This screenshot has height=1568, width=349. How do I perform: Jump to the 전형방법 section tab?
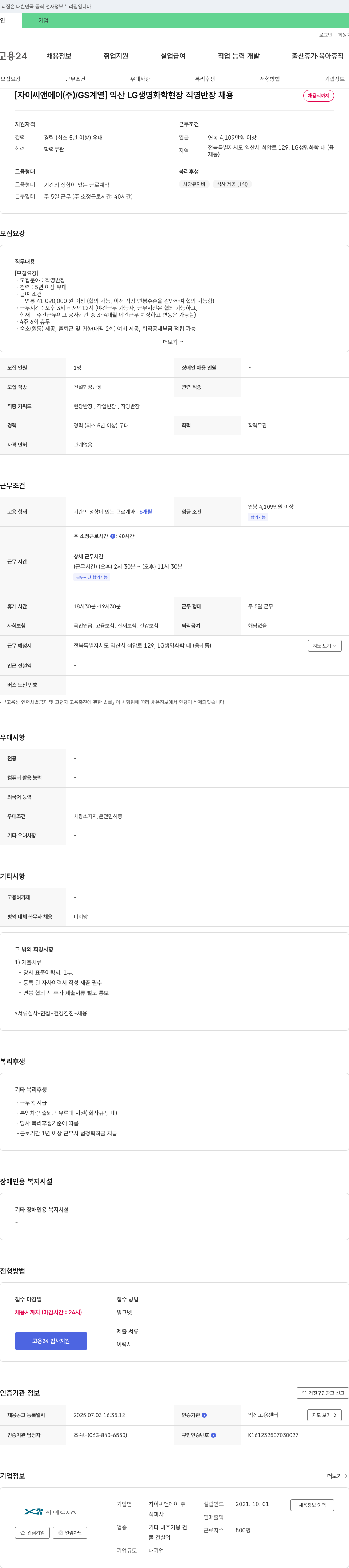[x=269, y=79]
